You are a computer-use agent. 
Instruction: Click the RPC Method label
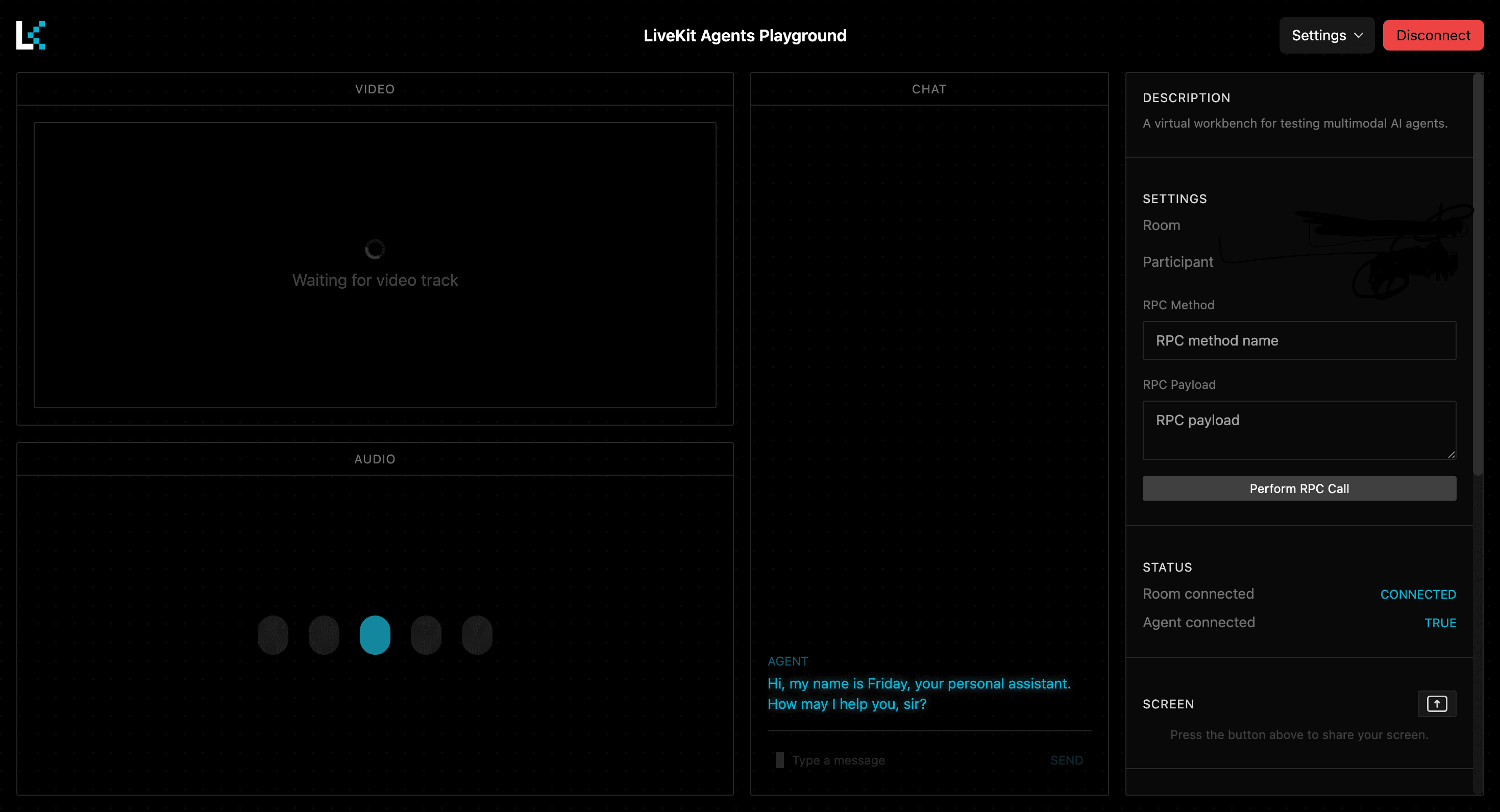point(1178,305)
